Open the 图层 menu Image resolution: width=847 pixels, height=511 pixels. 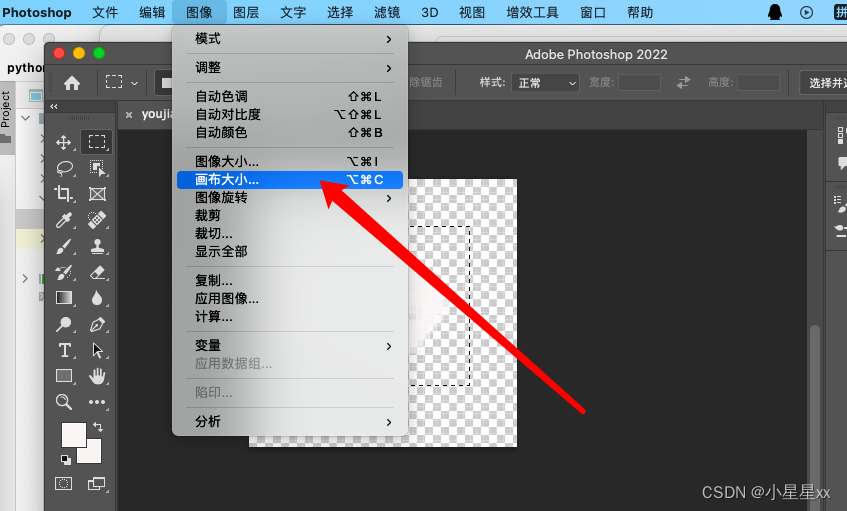(246, 12)
